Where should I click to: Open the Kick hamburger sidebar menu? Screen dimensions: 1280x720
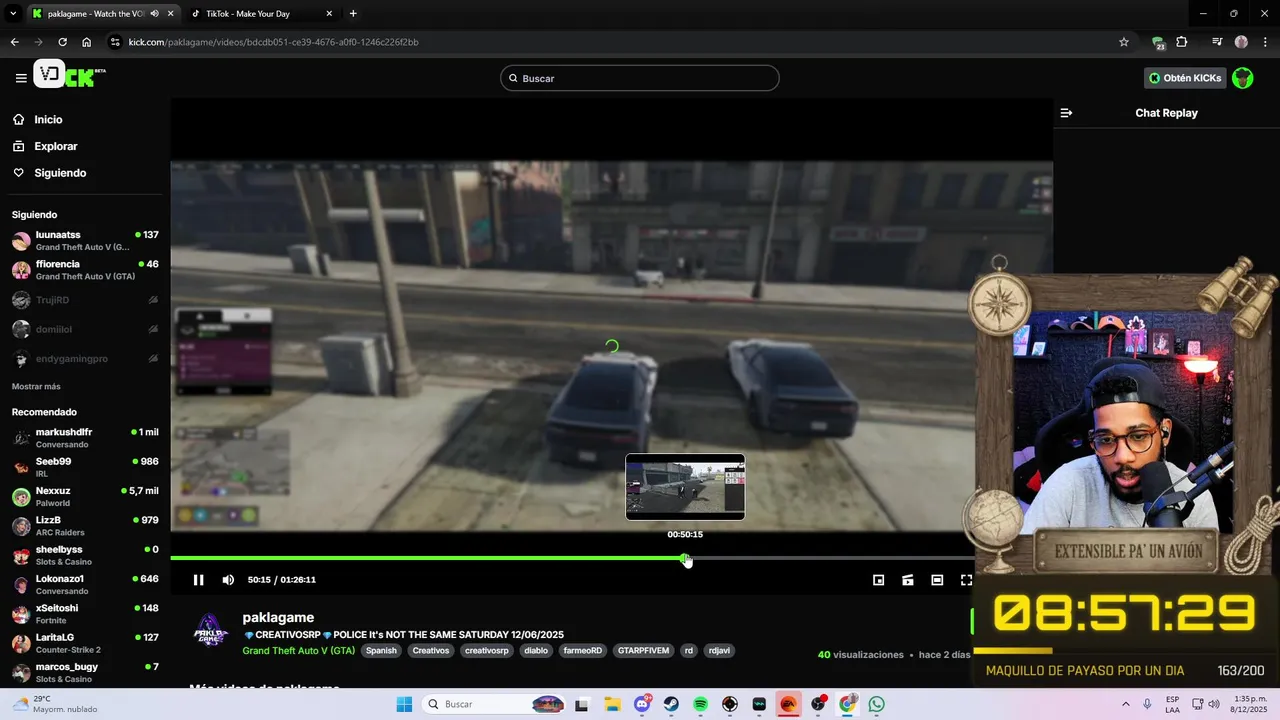21,78
